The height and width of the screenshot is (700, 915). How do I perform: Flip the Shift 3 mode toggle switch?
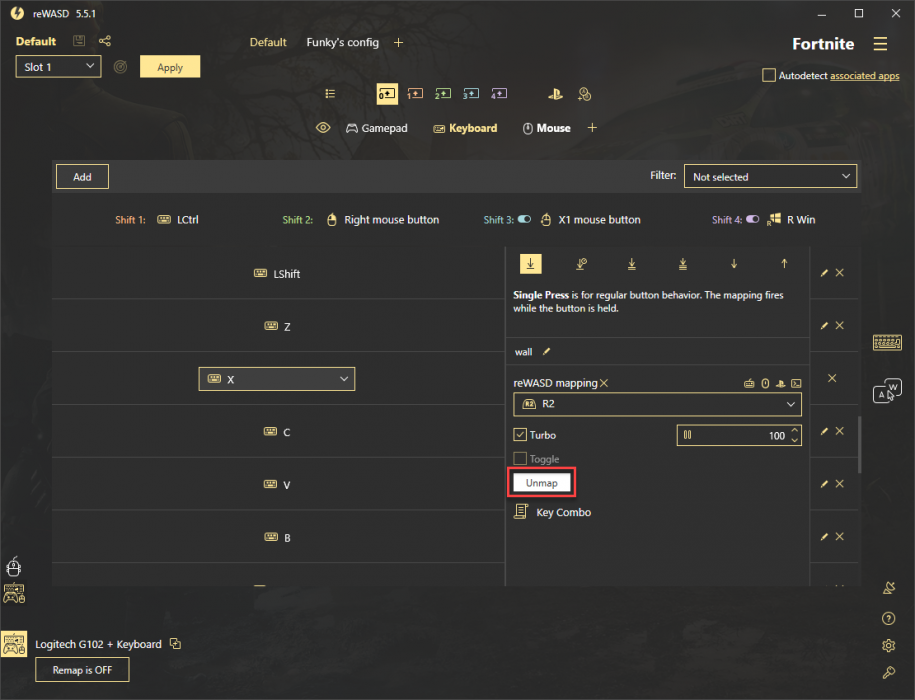(x=525, y=219)
